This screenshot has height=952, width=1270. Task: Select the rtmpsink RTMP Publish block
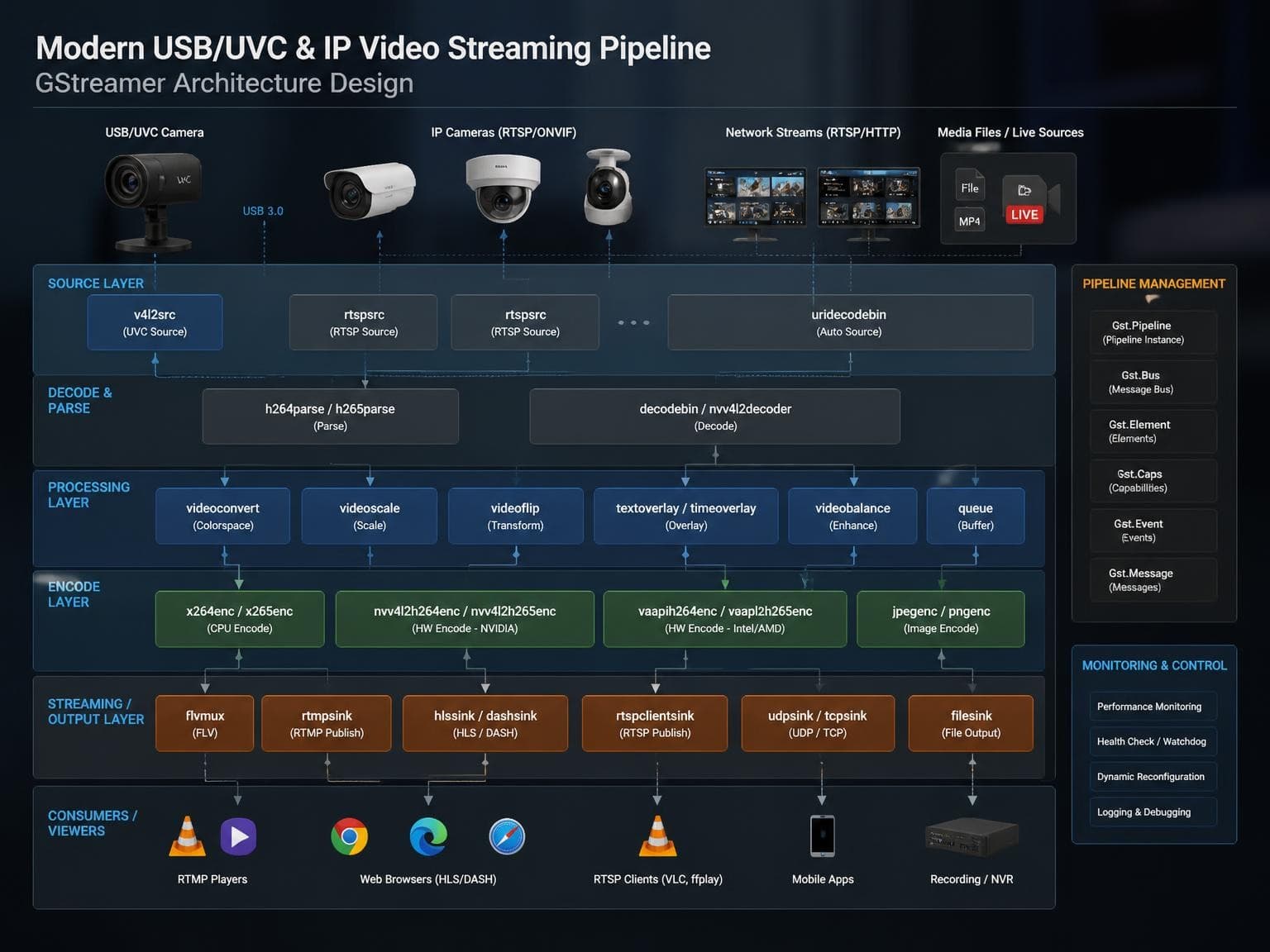[327, 723]
